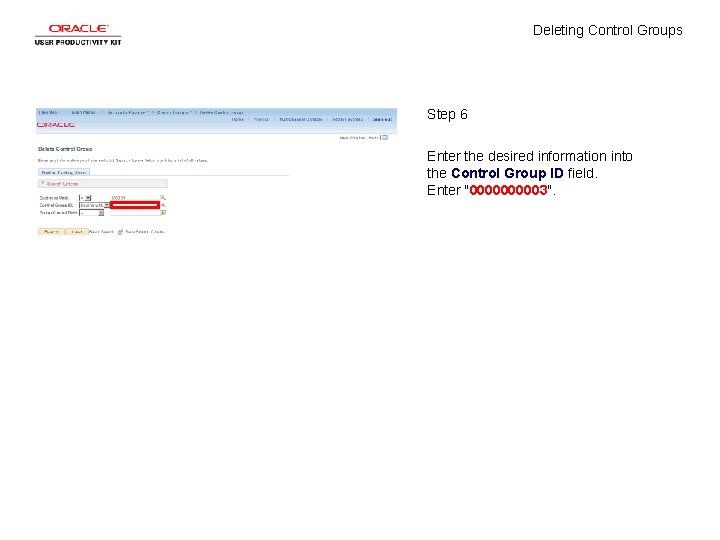
Task: Open the Worklist link
Action: 261,119
